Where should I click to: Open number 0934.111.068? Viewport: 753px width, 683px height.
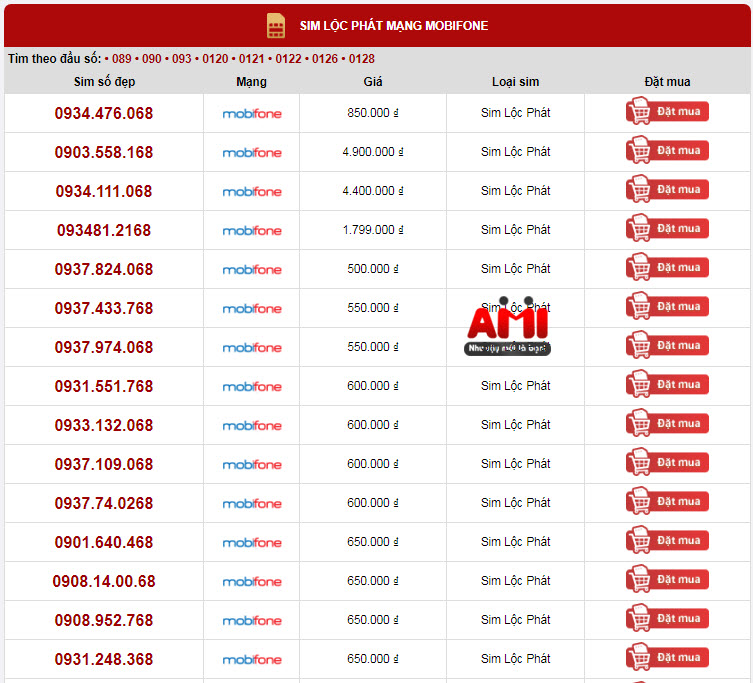click(104, 191)
